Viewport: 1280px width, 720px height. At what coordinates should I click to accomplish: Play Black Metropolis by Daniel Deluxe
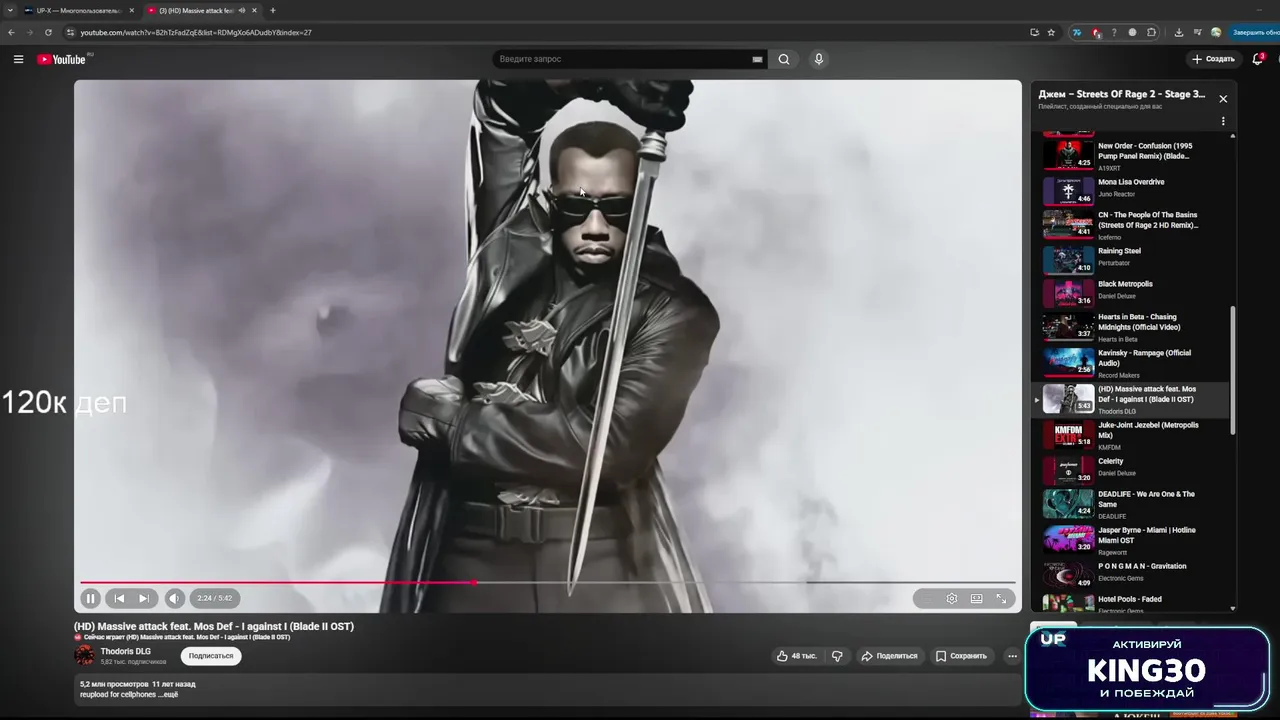coord(1132,293)
